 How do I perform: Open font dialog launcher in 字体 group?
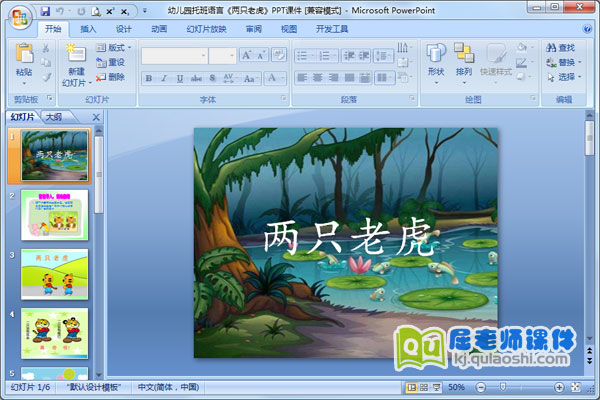click(x=284, y=98)
